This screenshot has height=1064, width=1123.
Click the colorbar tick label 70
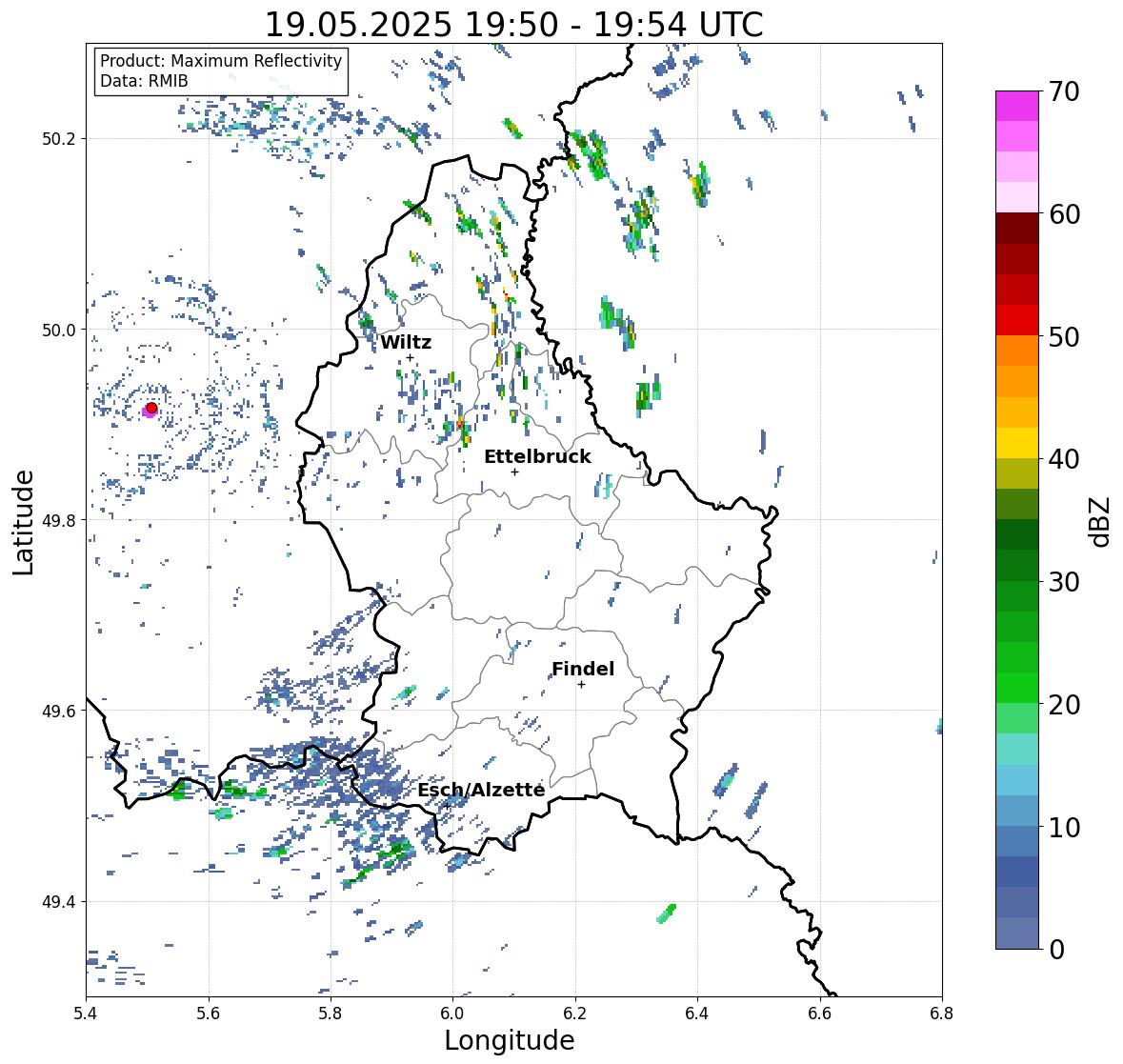pyautogui.click(x=1064, y=91)
